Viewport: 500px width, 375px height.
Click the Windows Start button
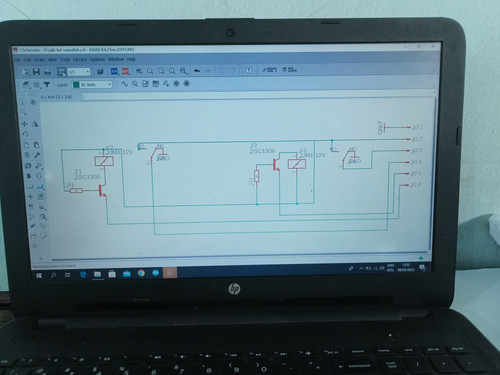(39, 276)
